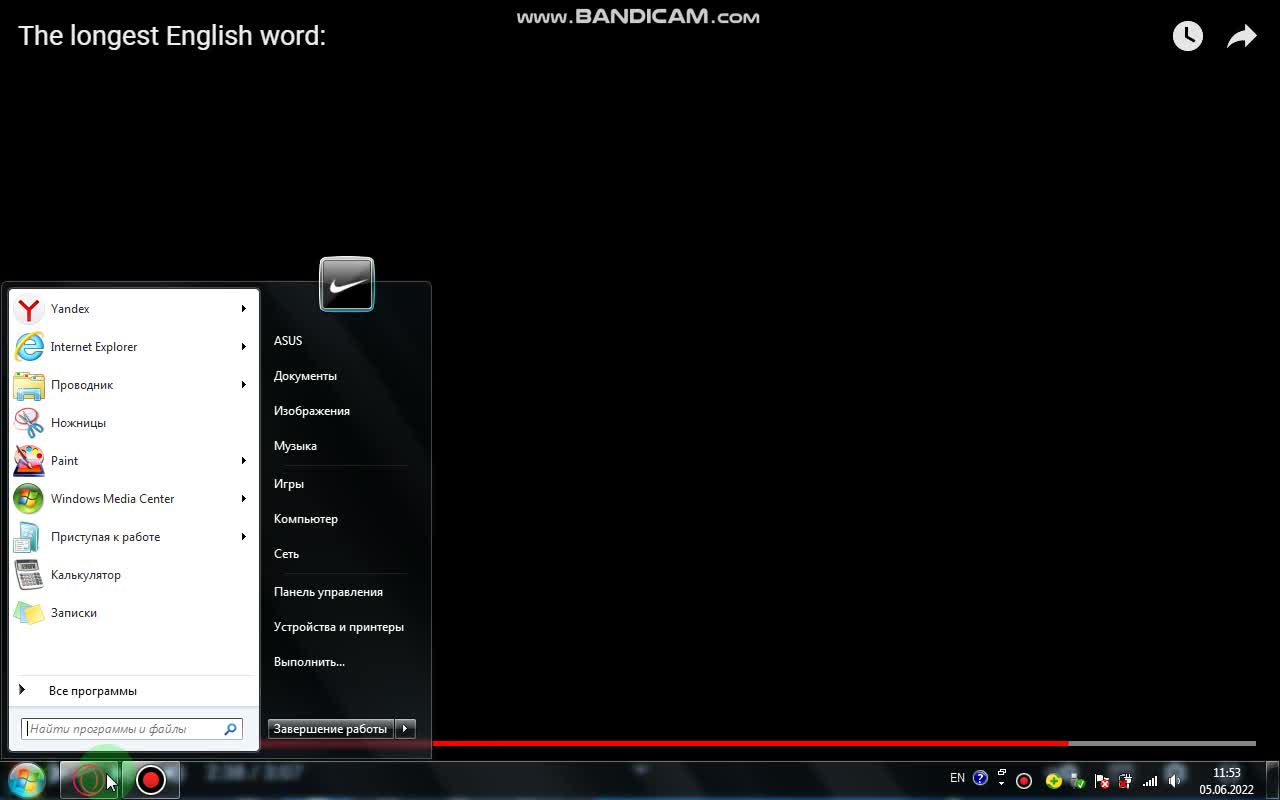Open Action Center flag tray icon
The width and height of the screenshot is (1280, 800).
1101,781
